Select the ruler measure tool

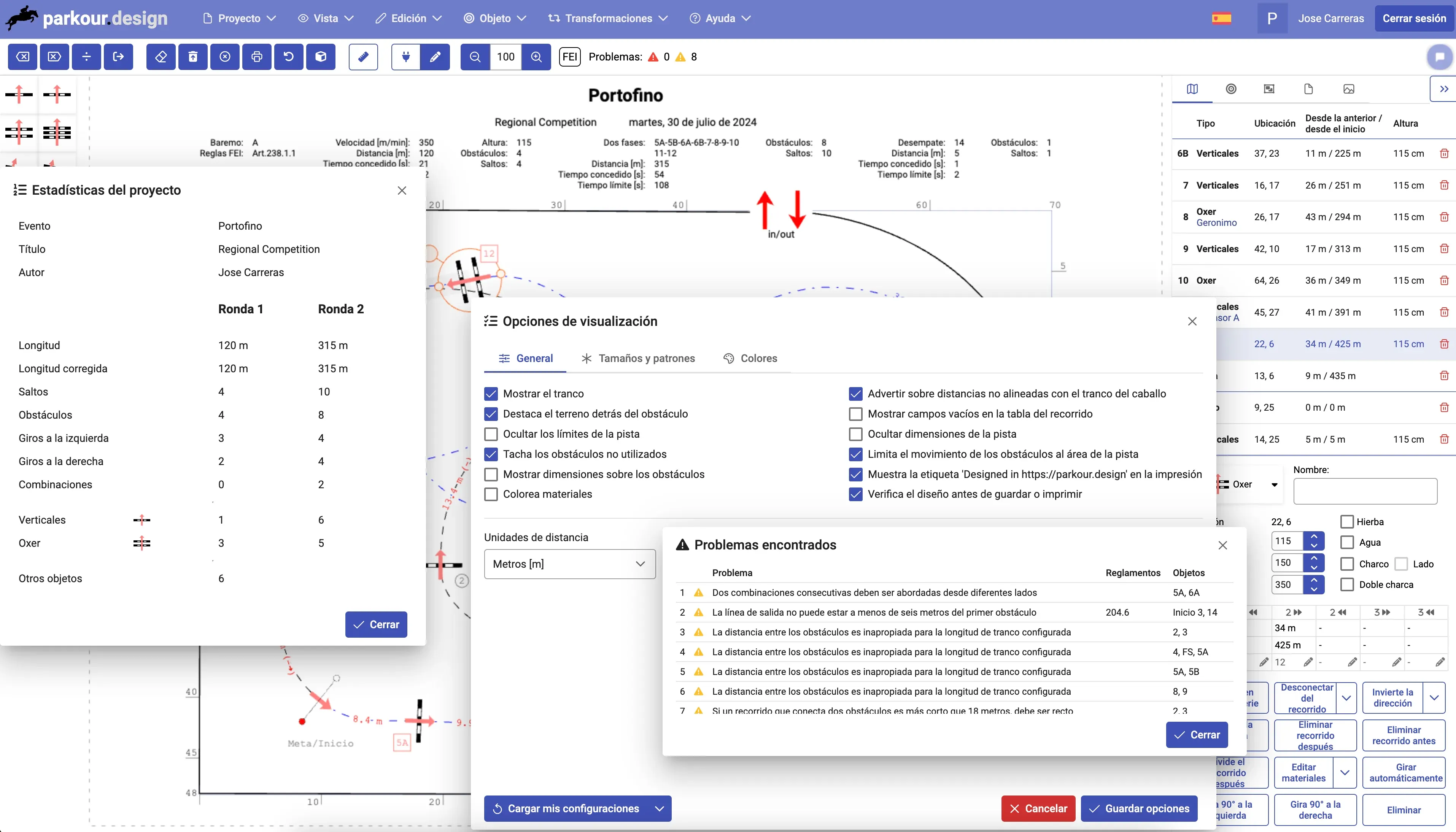[363, 57]
